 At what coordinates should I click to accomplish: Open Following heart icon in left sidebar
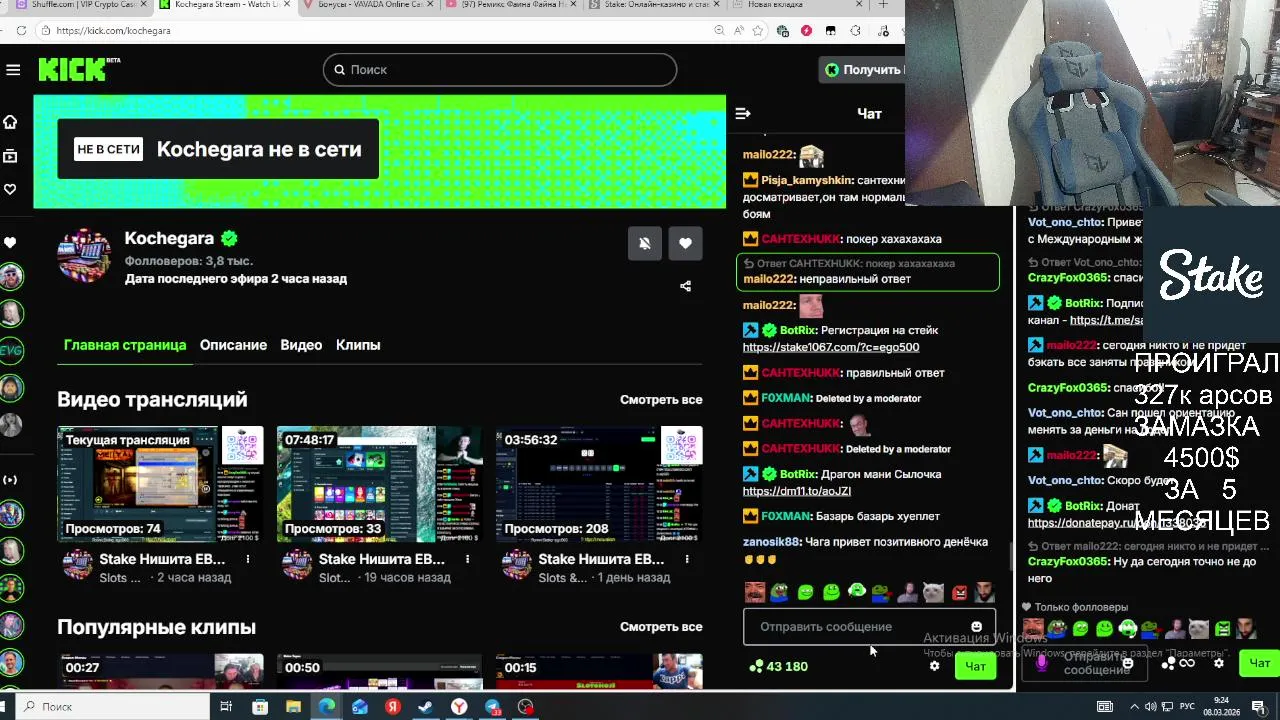coord(10,189)
